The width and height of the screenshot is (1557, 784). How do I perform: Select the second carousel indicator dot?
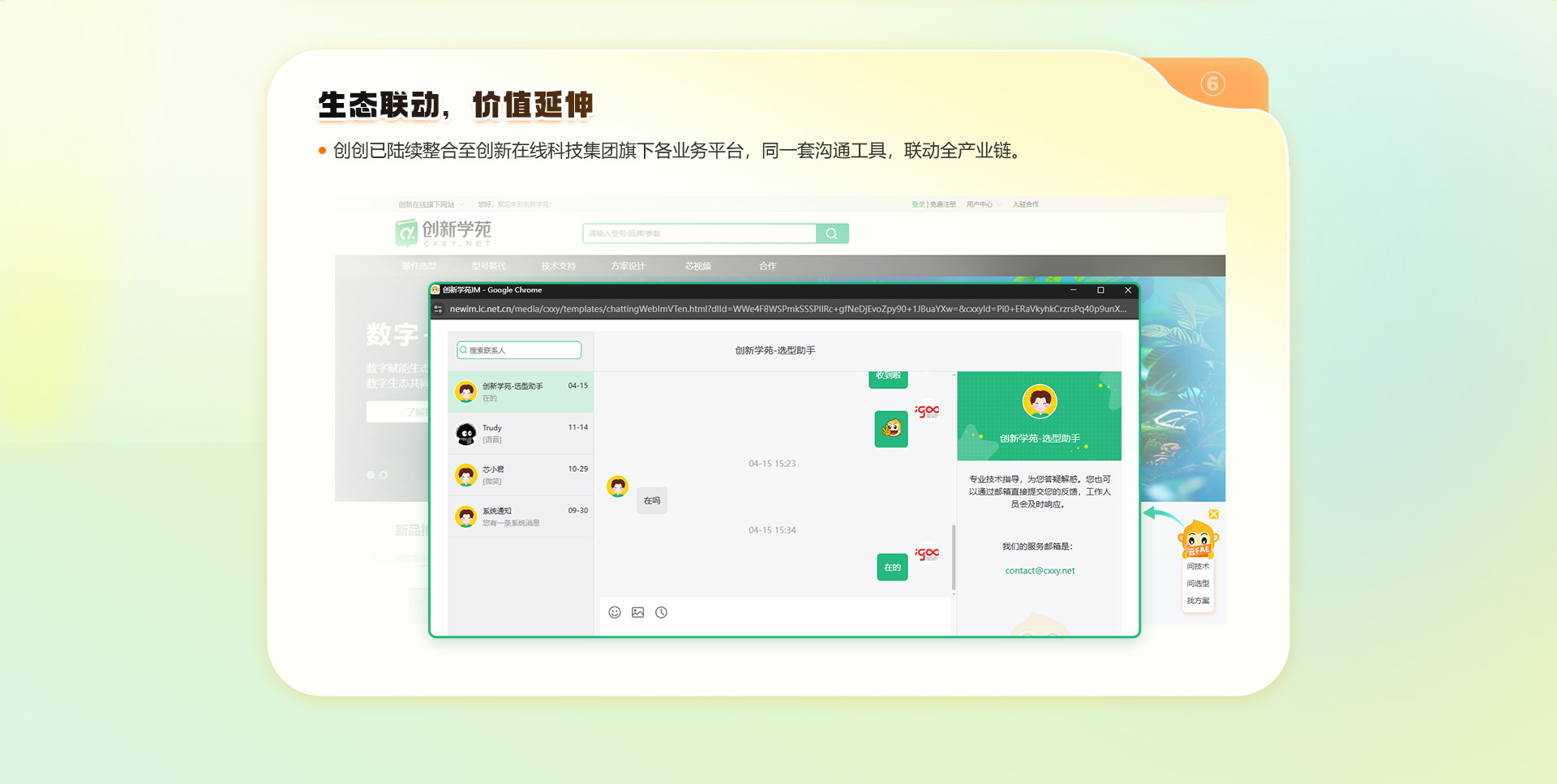pyautogui.click(x=384, y=475)
